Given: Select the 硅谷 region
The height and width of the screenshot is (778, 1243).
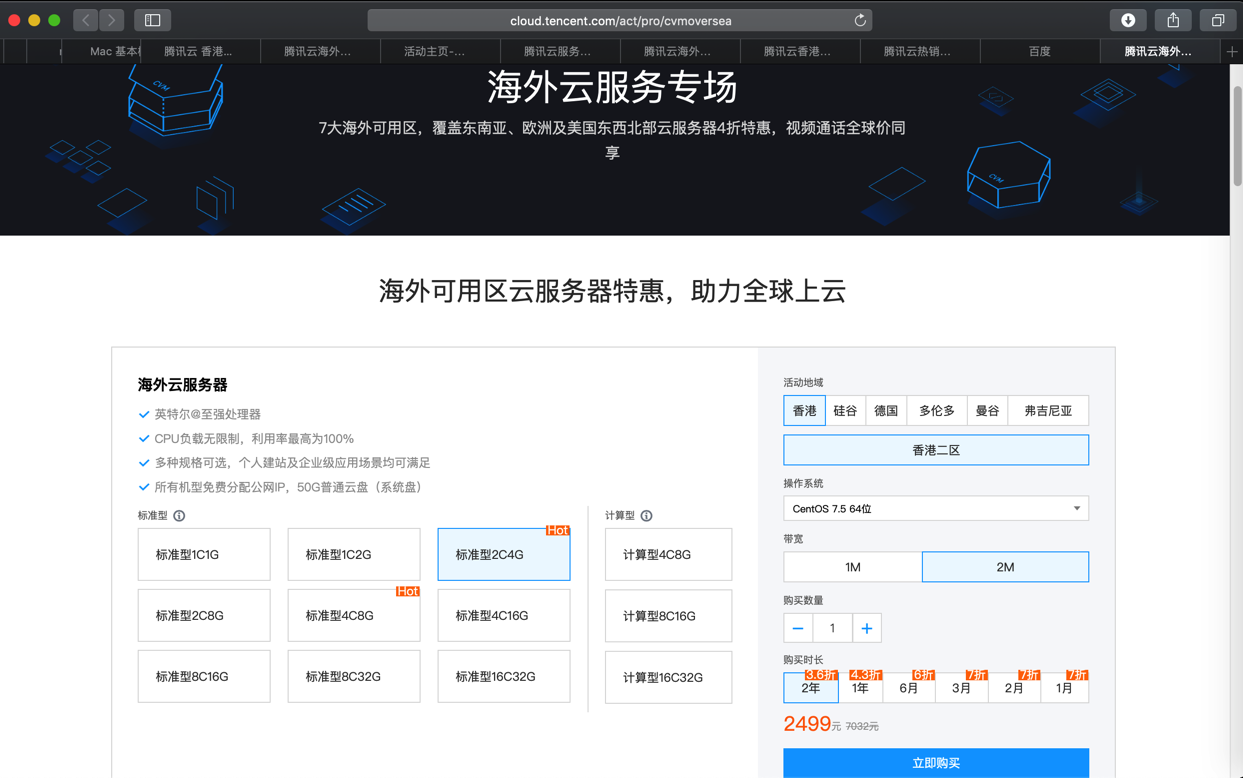Looking at the screenshot, I should tap(846, 411).
